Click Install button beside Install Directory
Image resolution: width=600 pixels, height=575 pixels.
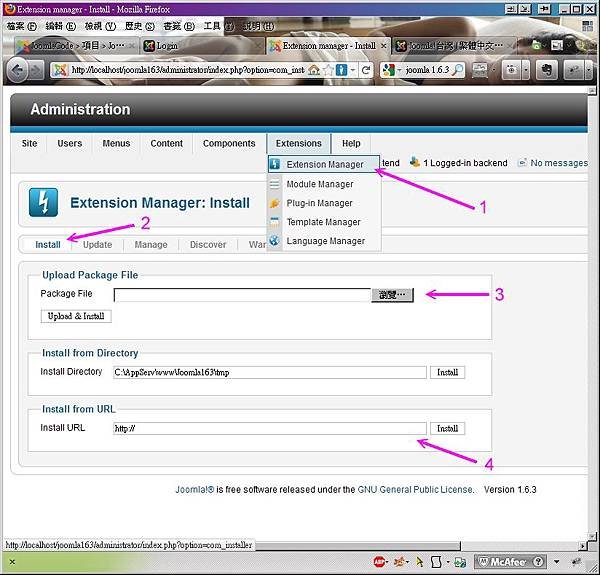click(447, 372)
